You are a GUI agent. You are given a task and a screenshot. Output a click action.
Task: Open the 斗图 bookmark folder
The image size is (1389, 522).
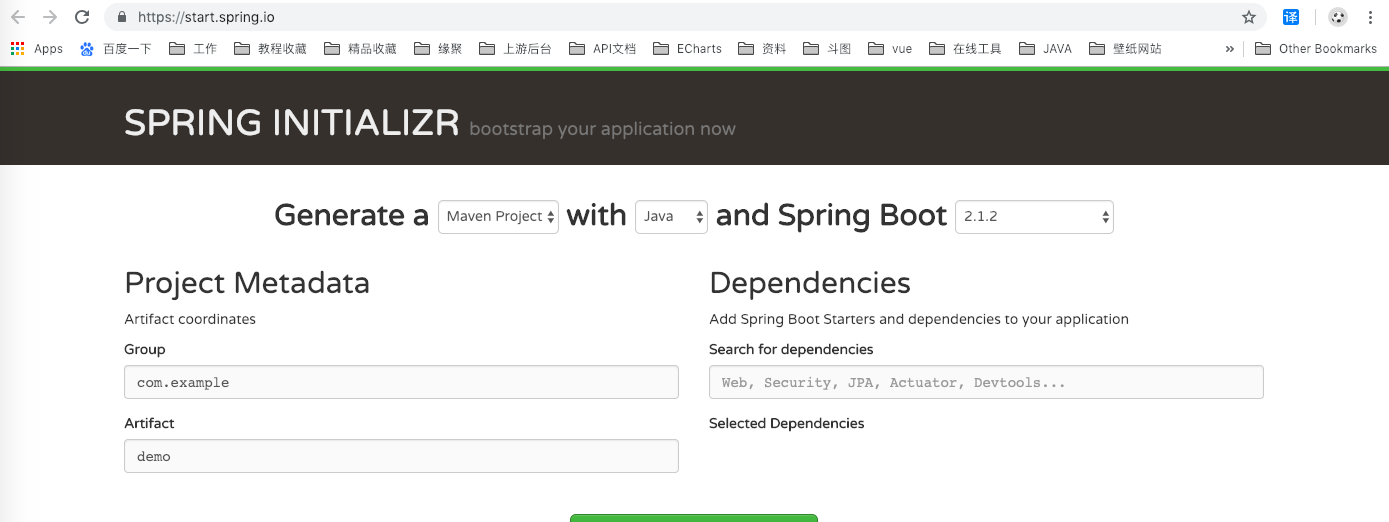point(827,48)
